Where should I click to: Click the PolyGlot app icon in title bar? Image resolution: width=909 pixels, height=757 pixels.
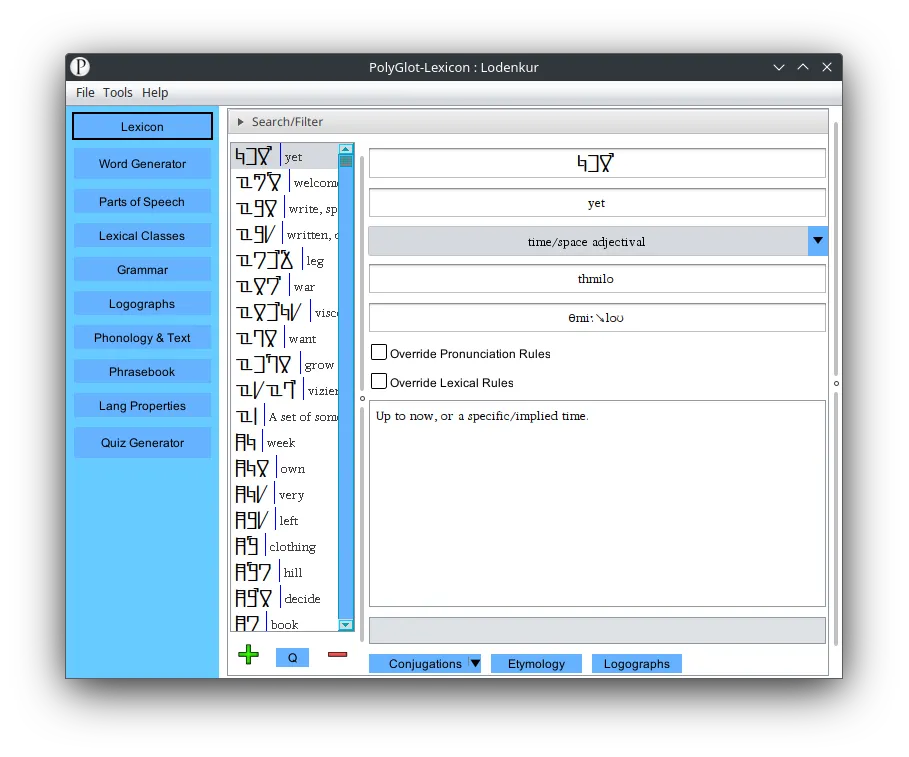(80, 67)
